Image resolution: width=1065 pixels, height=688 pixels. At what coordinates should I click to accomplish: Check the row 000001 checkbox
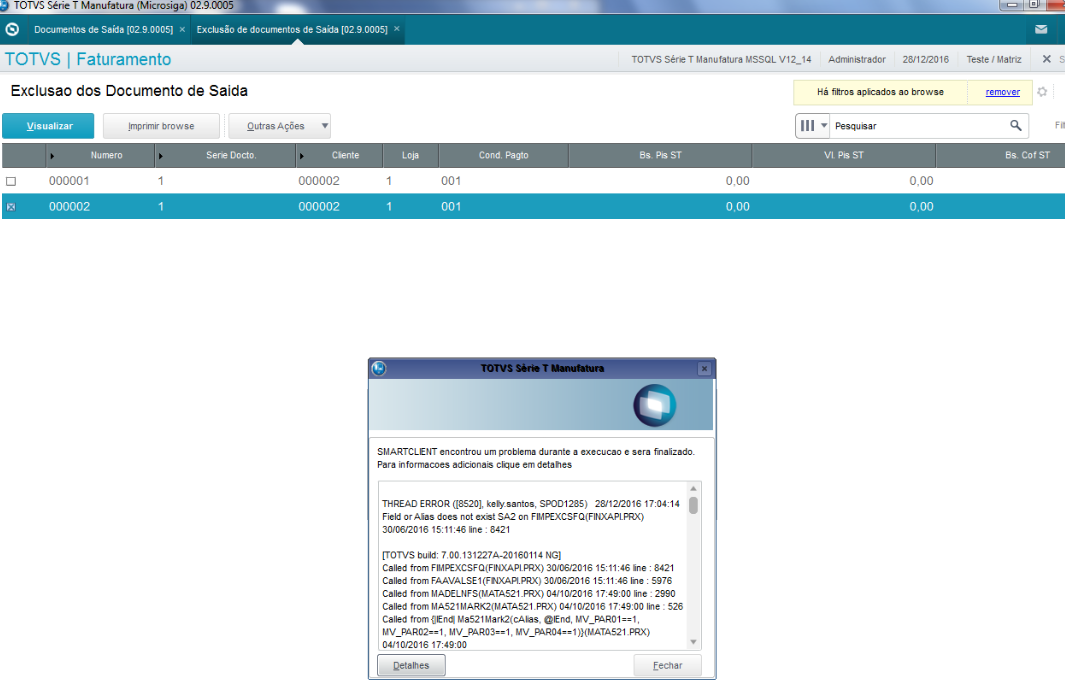click(x=11, y=181)
